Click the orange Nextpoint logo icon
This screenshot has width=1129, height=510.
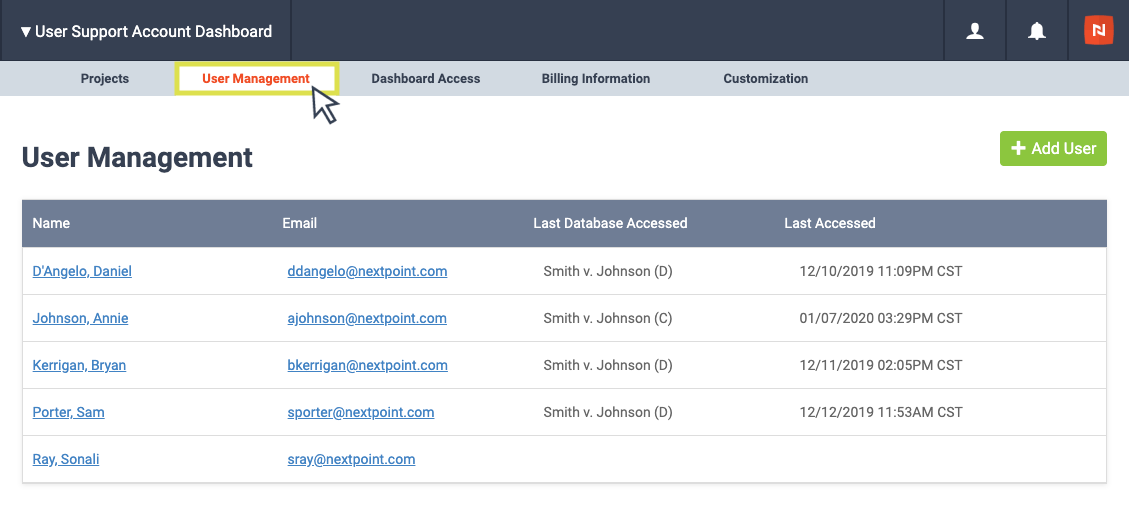tap(1098, 31)
